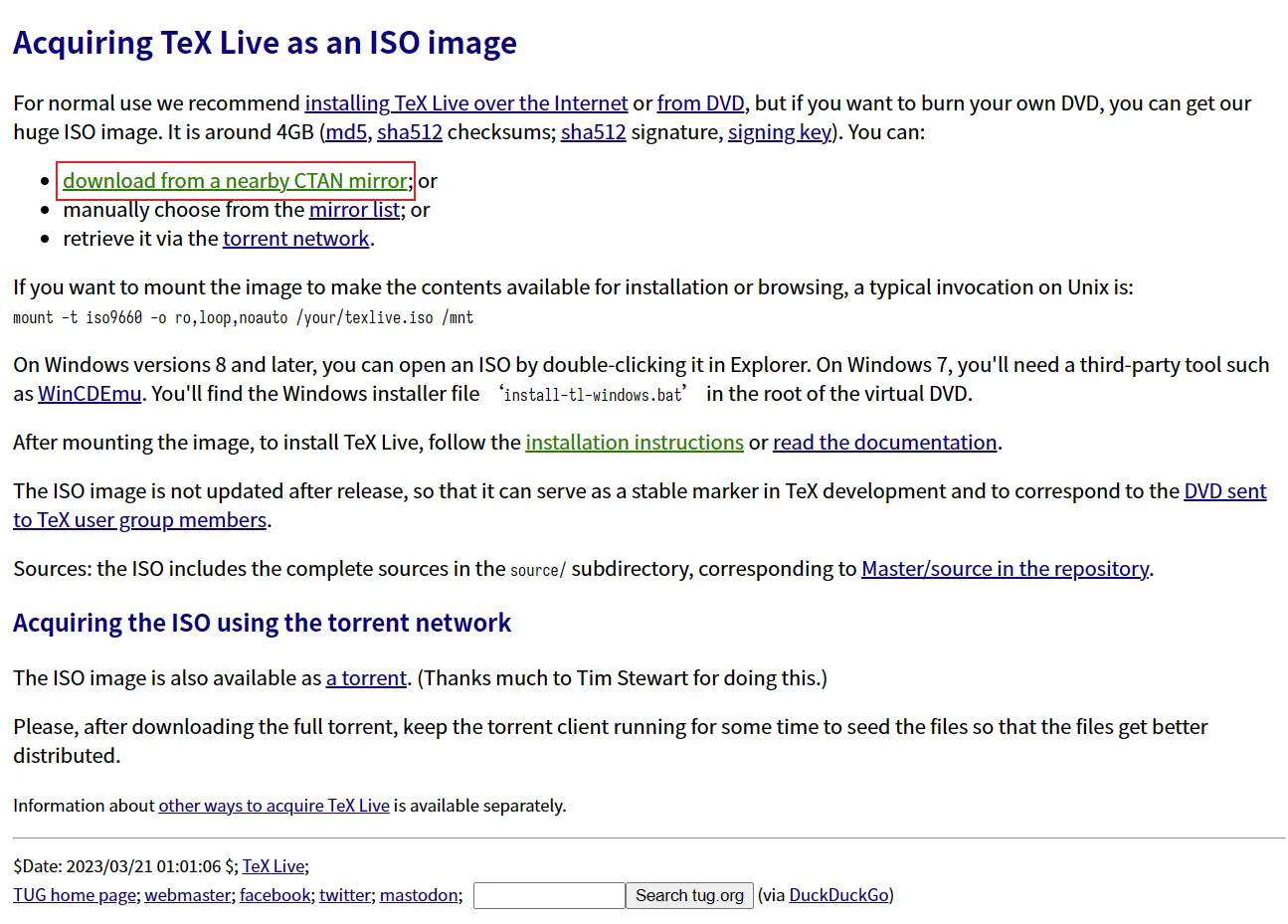This screenshot has width=1288, height=924.
Task: Open read the documentation link
Action: coord(885,443)
